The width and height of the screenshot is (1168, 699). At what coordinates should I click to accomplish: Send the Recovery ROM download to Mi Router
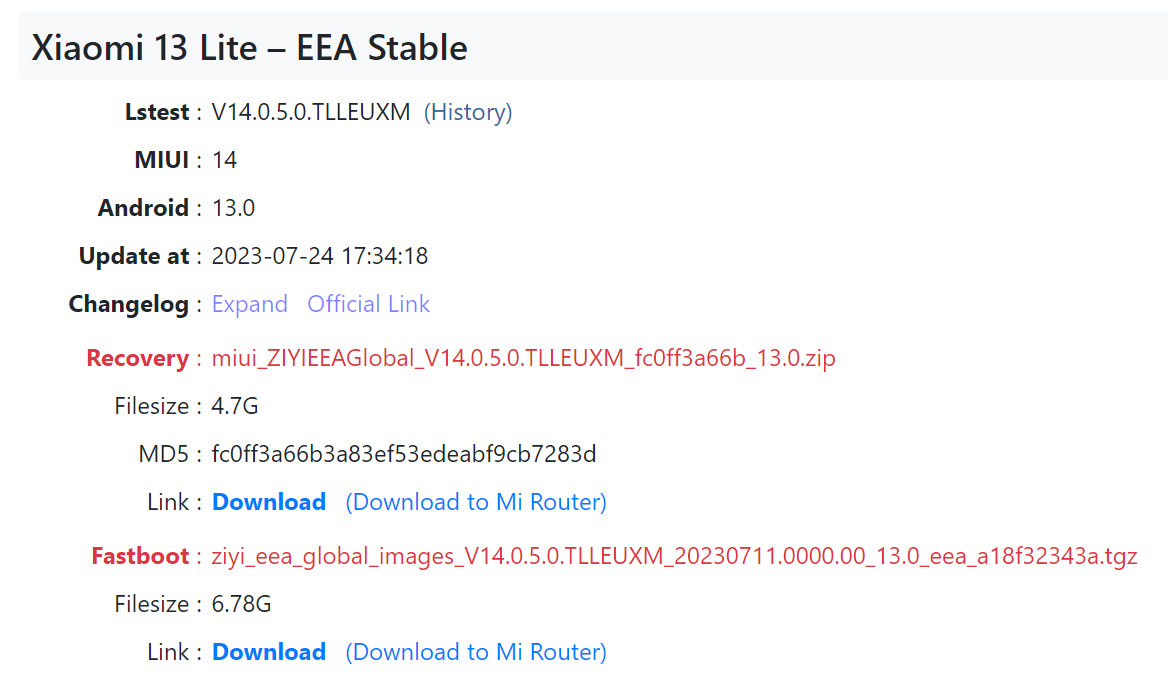click(476, 502)
